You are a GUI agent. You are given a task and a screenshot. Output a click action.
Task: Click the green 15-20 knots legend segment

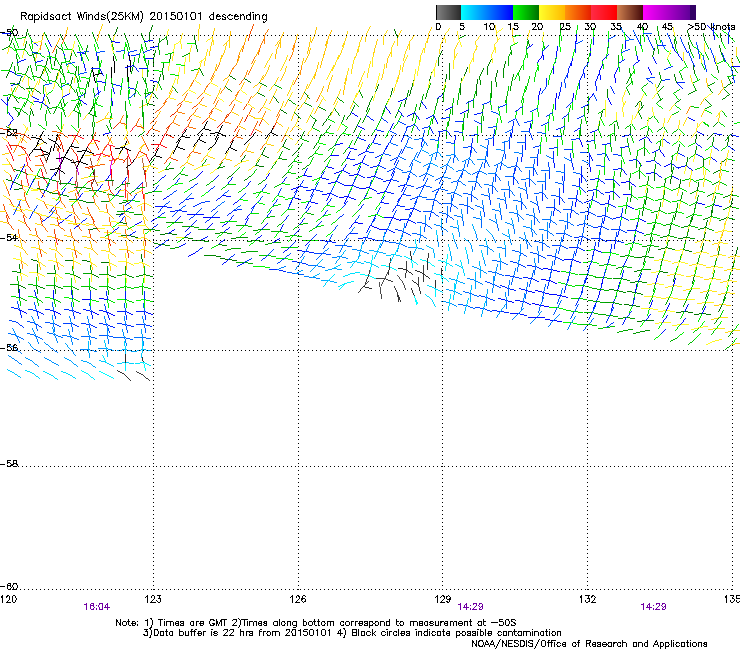tap(526, 12)
